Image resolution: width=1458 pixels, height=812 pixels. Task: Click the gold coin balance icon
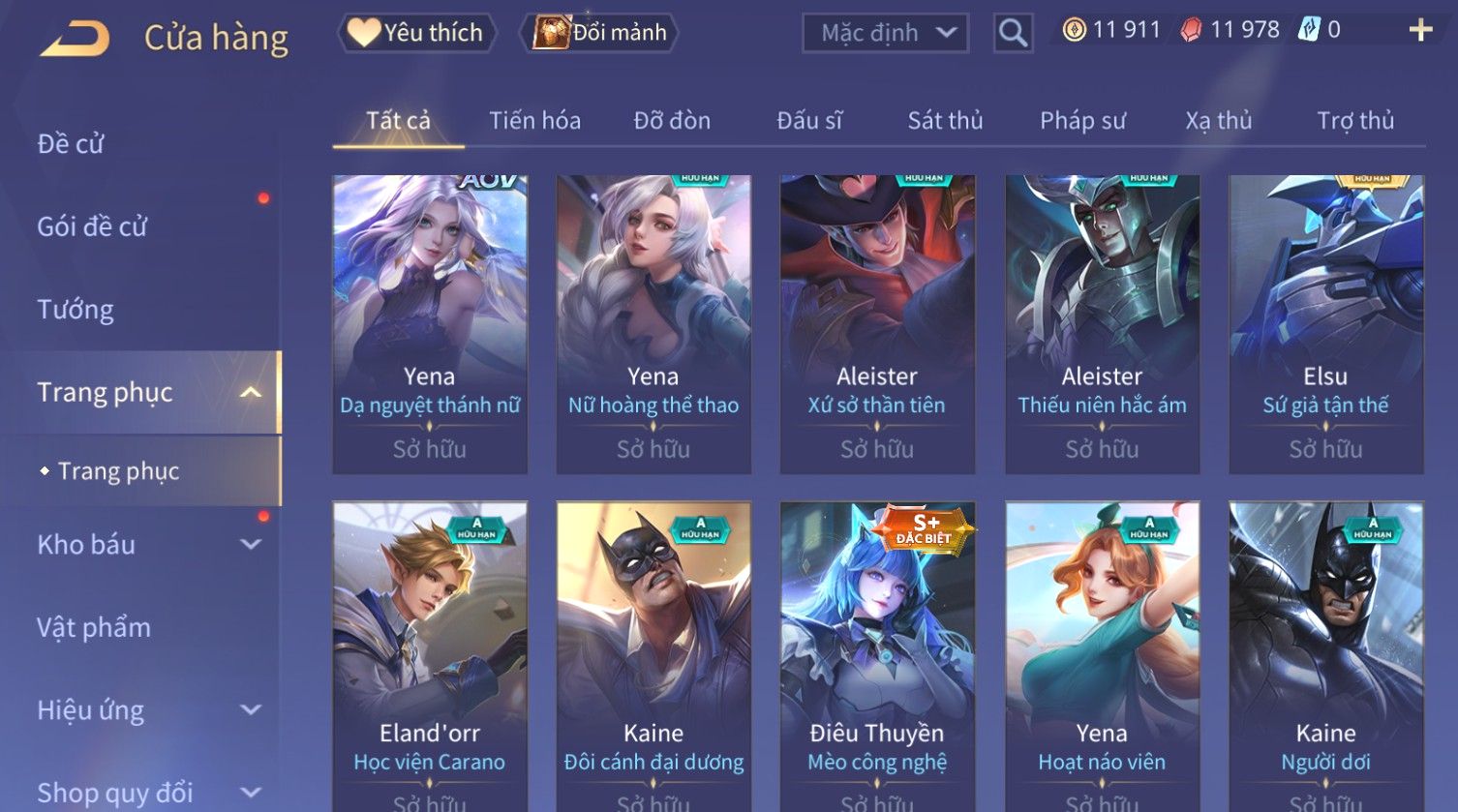1074,30
